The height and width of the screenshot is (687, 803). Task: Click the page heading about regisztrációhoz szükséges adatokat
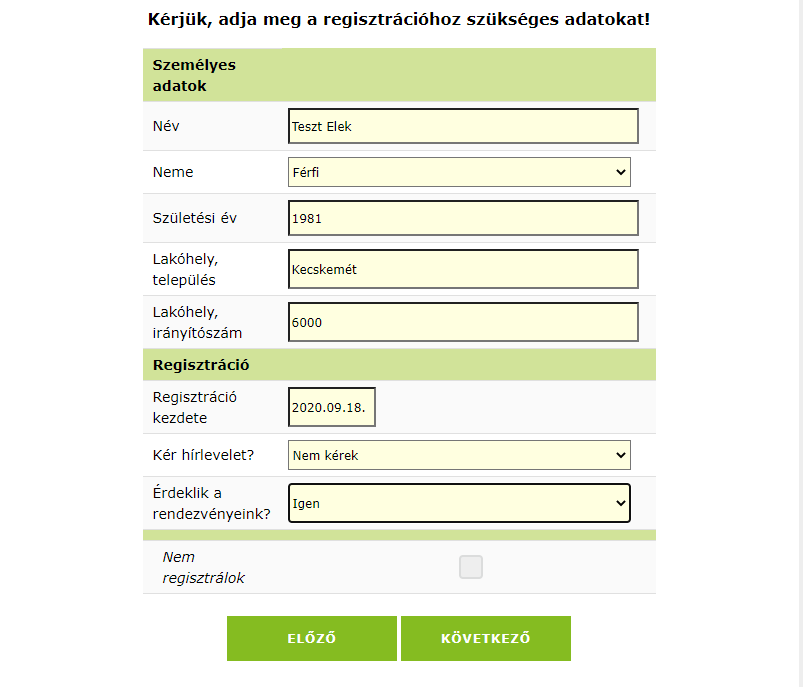click(x=399, y=19)
